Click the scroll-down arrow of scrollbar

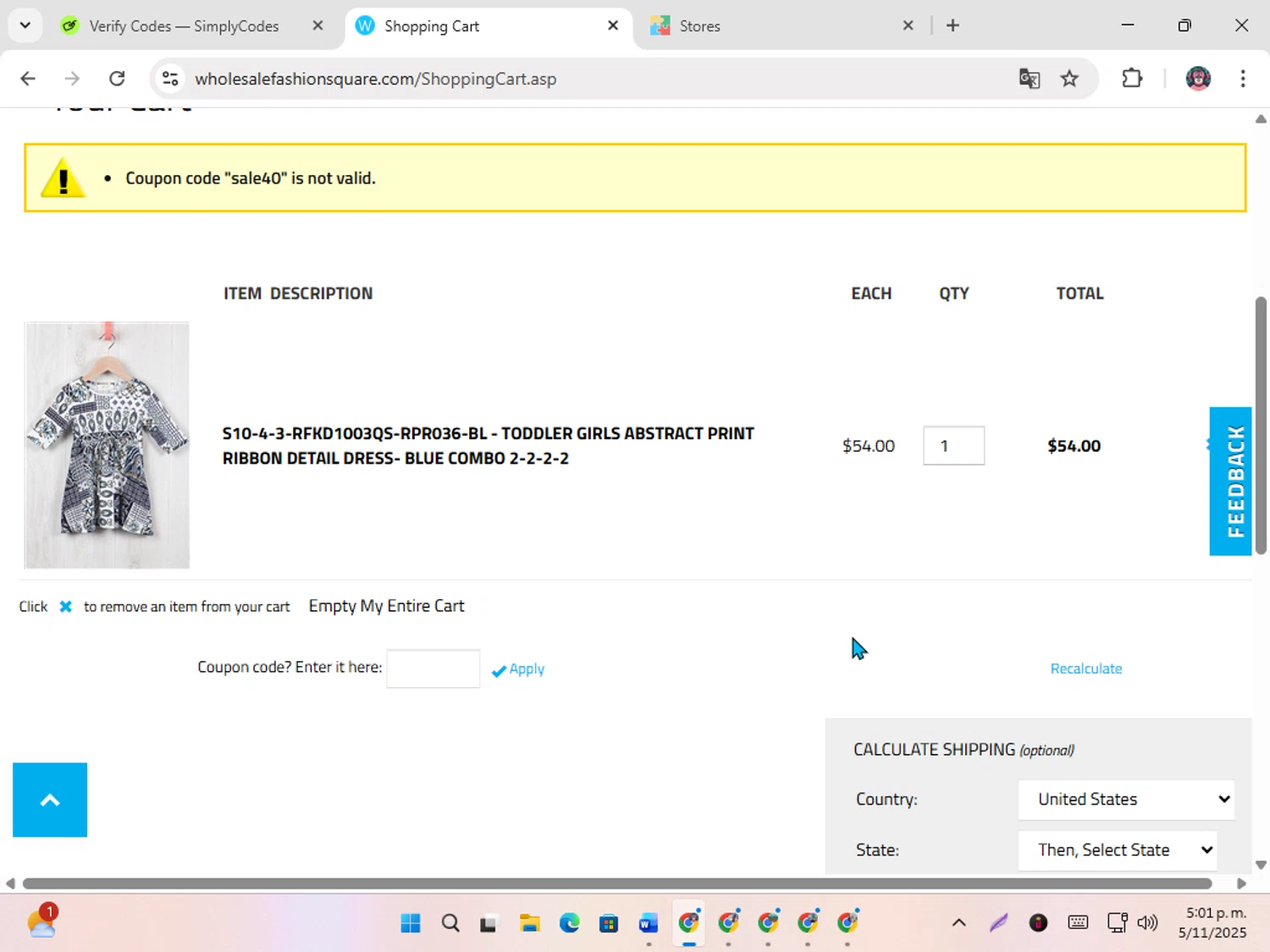pyautogui.click(x=1261, y=865)
